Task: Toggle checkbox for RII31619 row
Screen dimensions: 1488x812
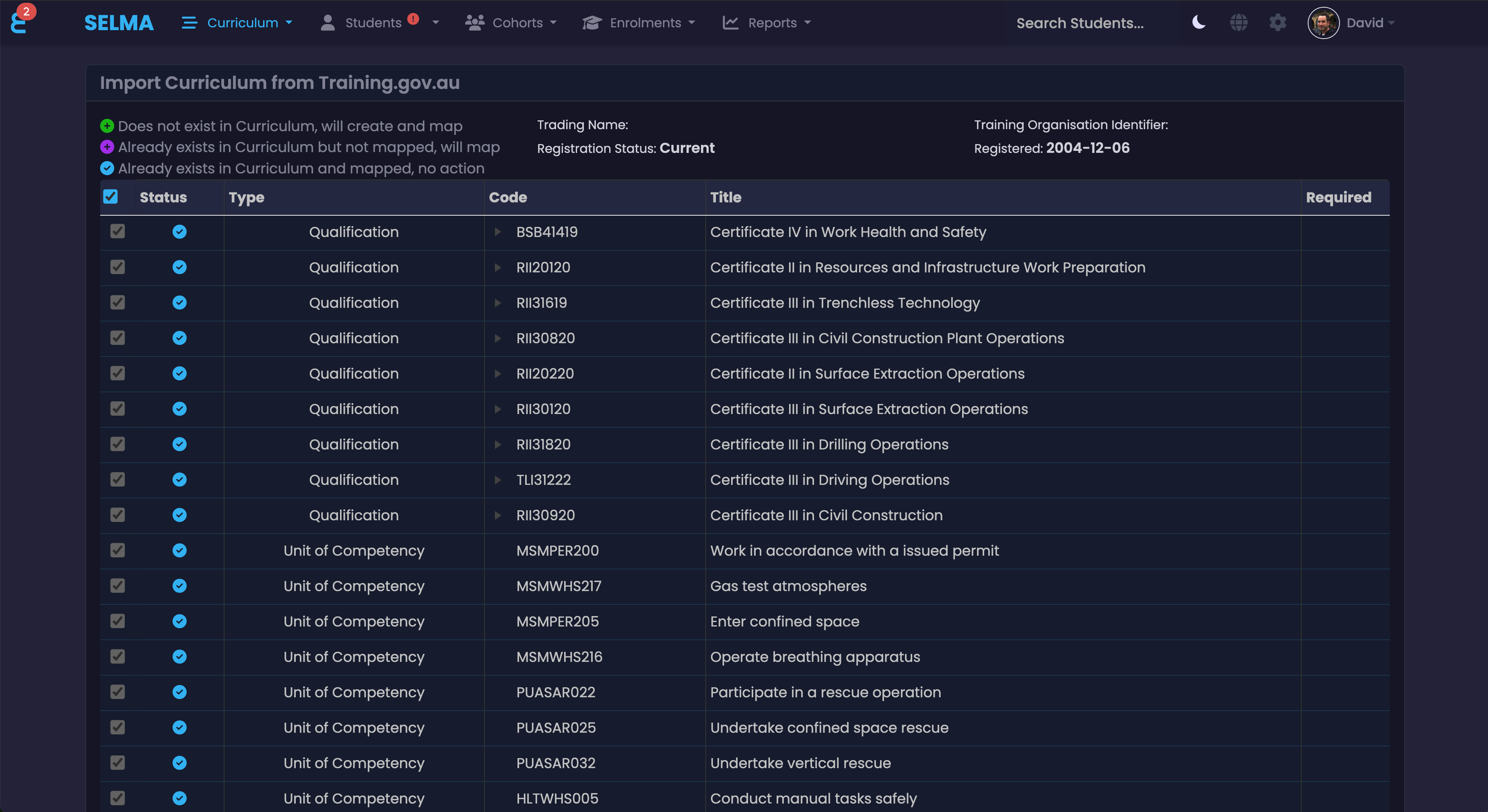Action: coord(117,303)
